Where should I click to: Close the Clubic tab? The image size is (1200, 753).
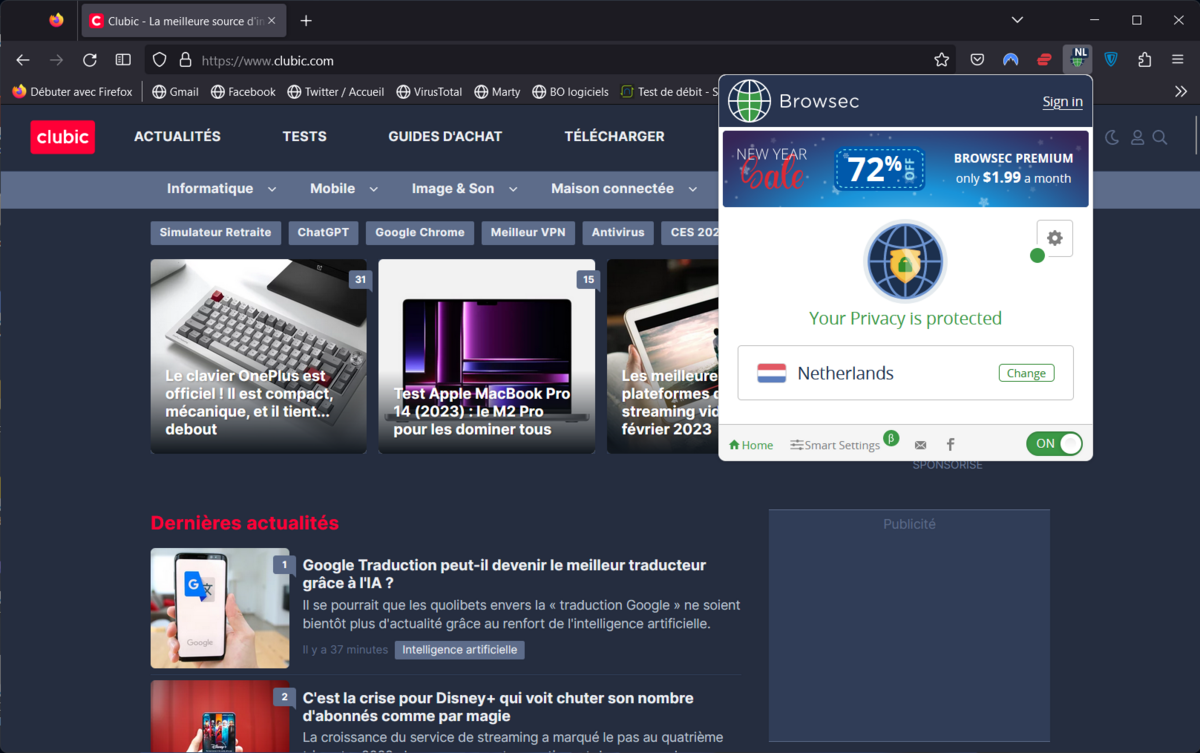pyautogui.click(x=271, y=20)
